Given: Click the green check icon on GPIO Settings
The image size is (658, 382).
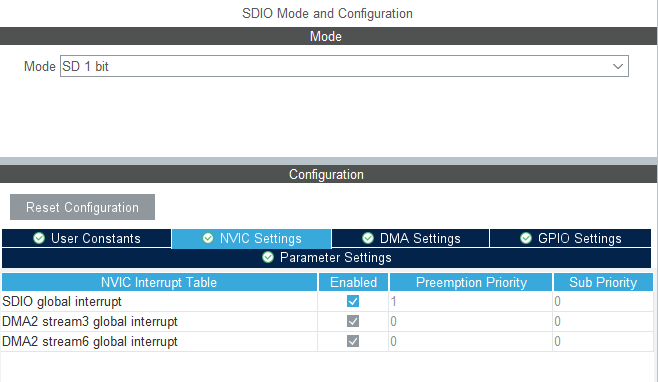Looking at the screenshot, I should (x=526, y=238).
